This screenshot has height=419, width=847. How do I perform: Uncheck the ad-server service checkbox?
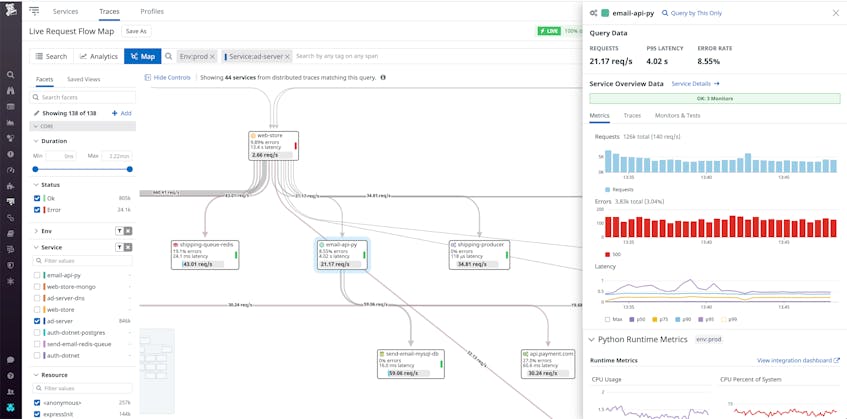click(x=37, y=321)
